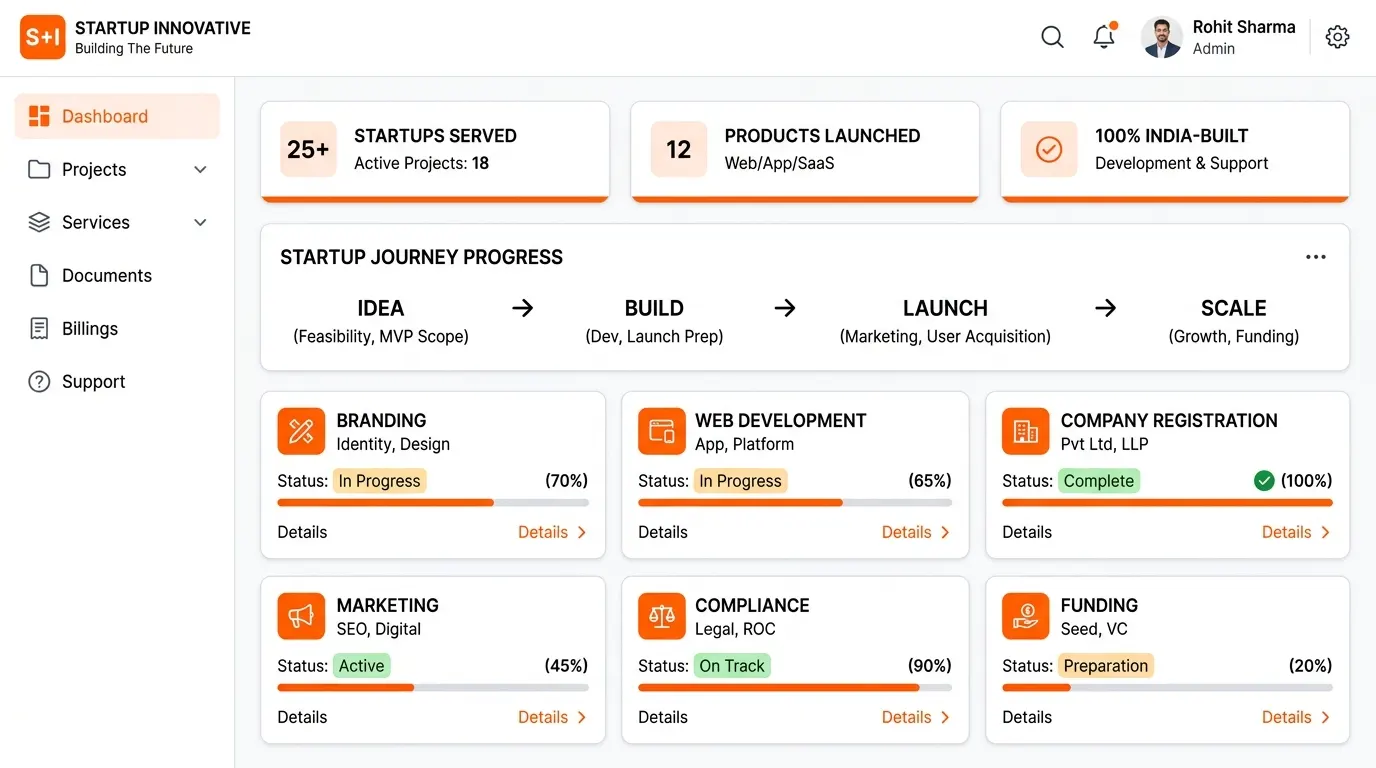Expand the Services chevron in sidebar
The height and width of the screenshot is (768, 1376).
coord(200,223)
